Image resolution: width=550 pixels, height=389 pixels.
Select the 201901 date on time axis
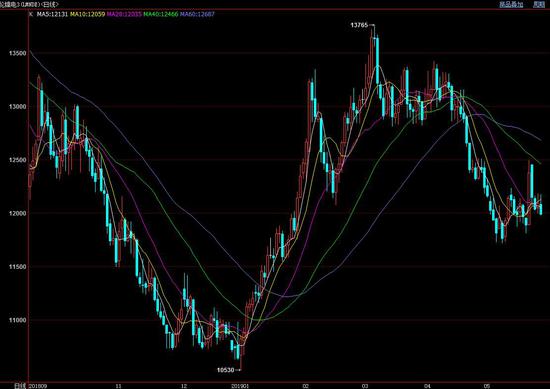coord(240,386)
